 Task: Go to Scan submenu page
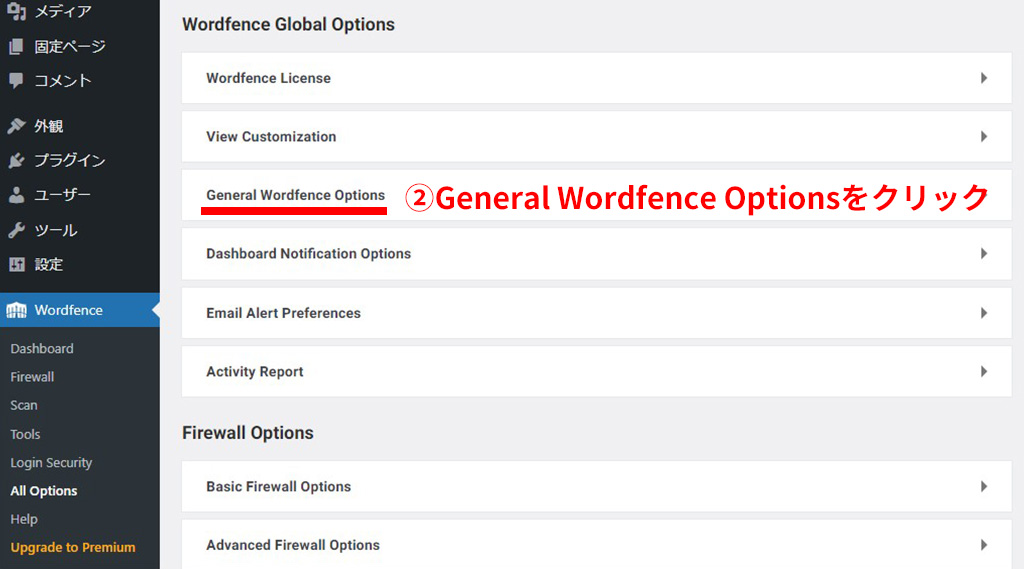click(24, 405)
